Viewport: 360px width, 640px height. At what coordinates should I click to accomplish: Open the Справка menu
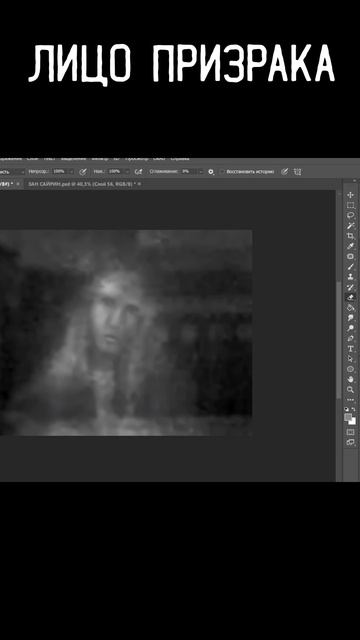tap(180, 158)
